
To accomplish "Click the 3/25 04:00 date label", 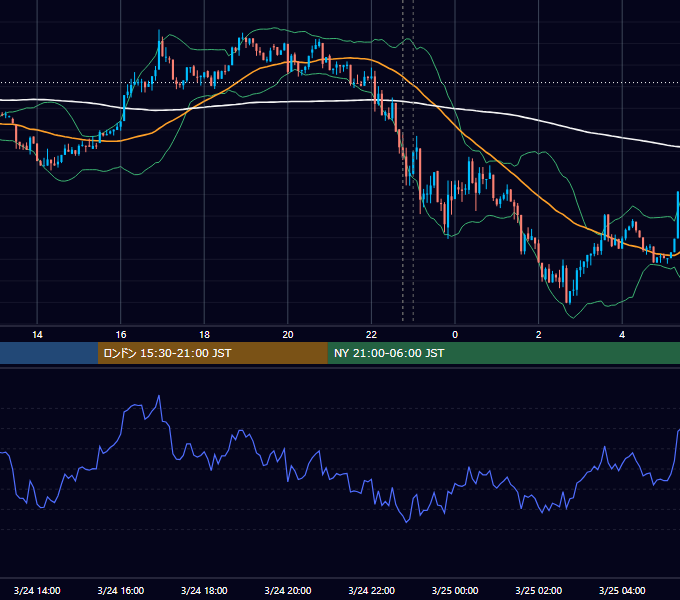I will [x=622, y=590].
